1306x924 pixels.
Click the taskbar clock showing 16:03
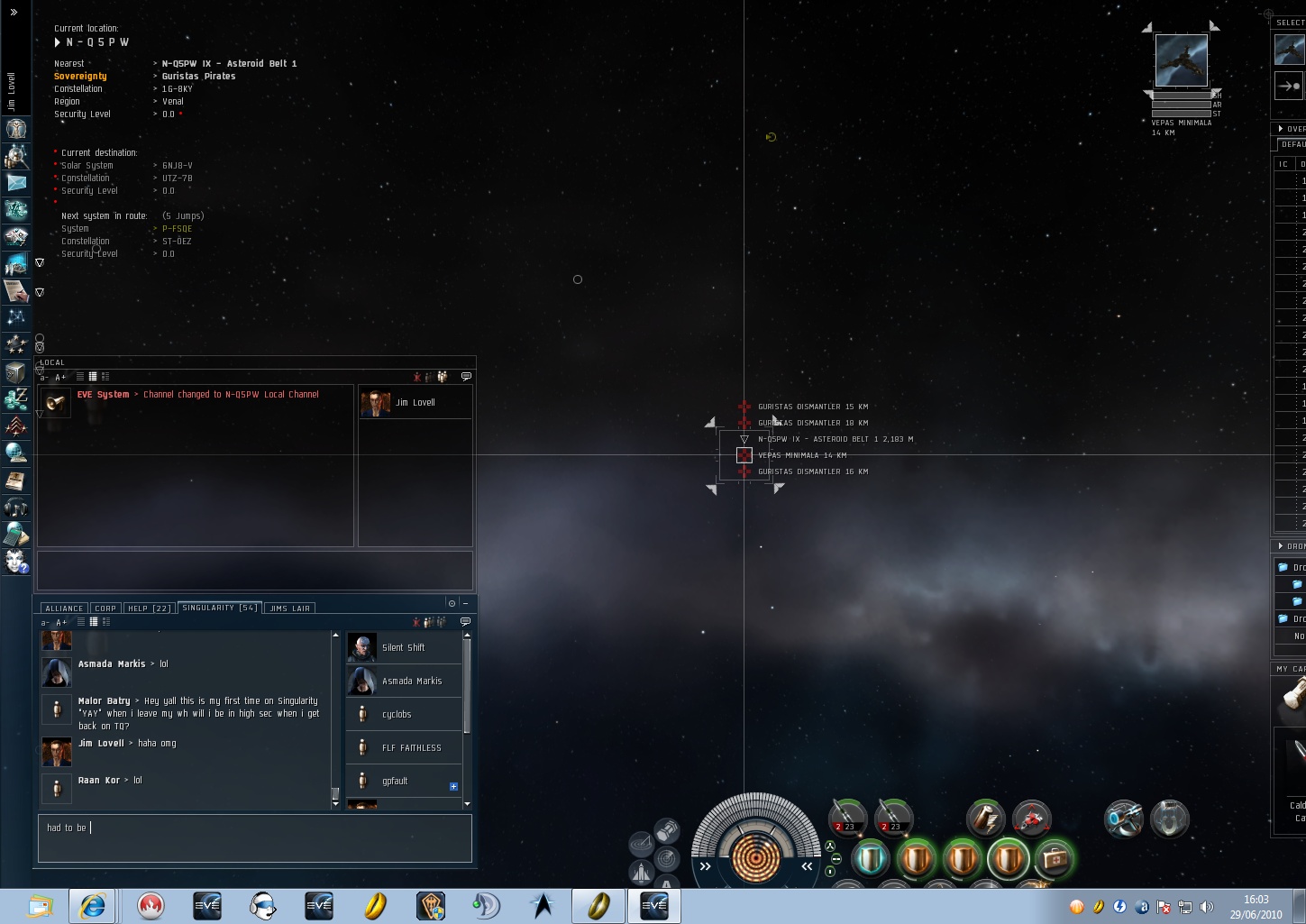(x=1256, y=900)
